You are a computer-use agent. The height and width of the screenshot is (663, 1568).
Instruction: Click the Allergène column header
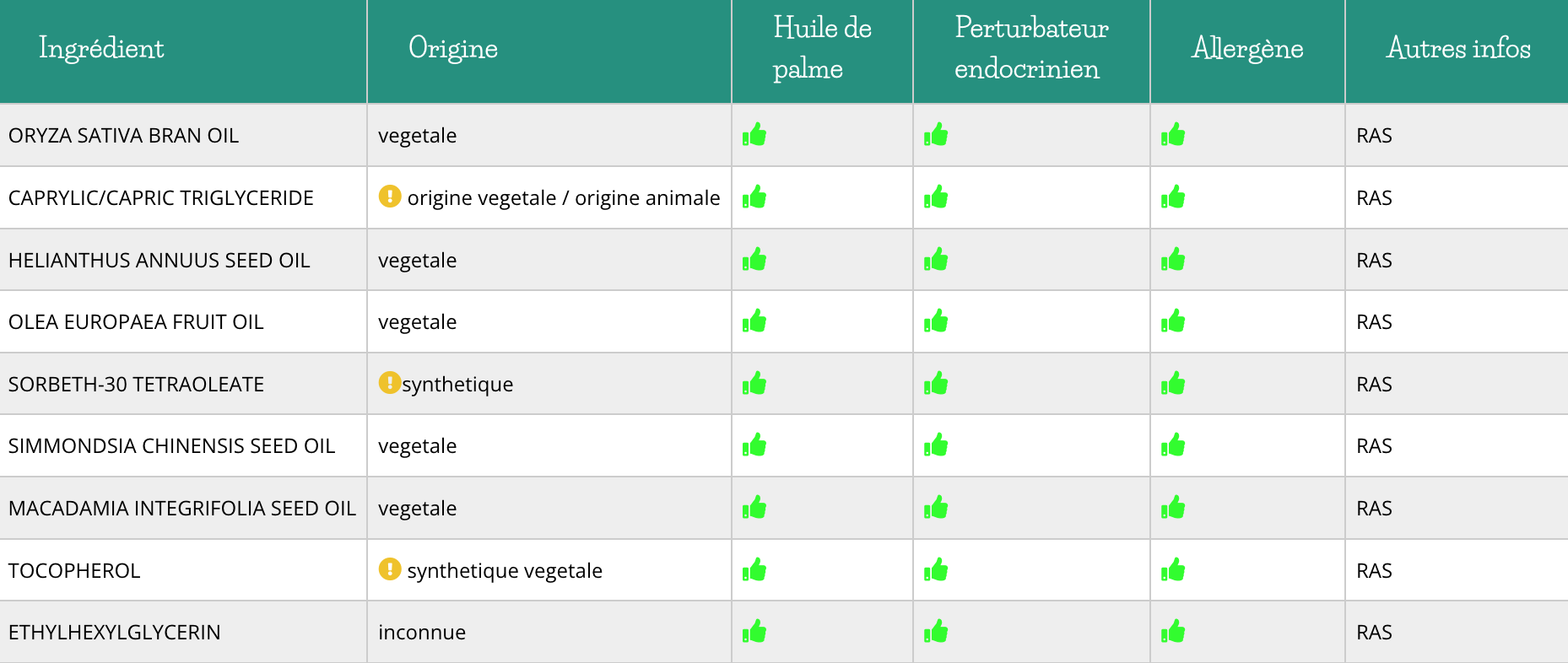(x=1247, y=49)
